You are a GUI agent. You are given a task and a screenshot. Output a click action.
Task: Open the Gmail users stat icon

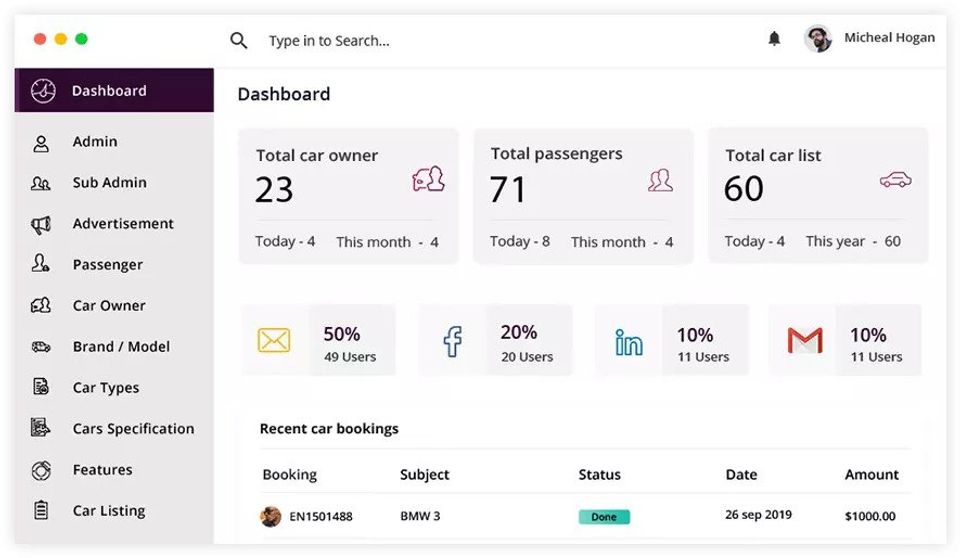[x=805, y=341]
